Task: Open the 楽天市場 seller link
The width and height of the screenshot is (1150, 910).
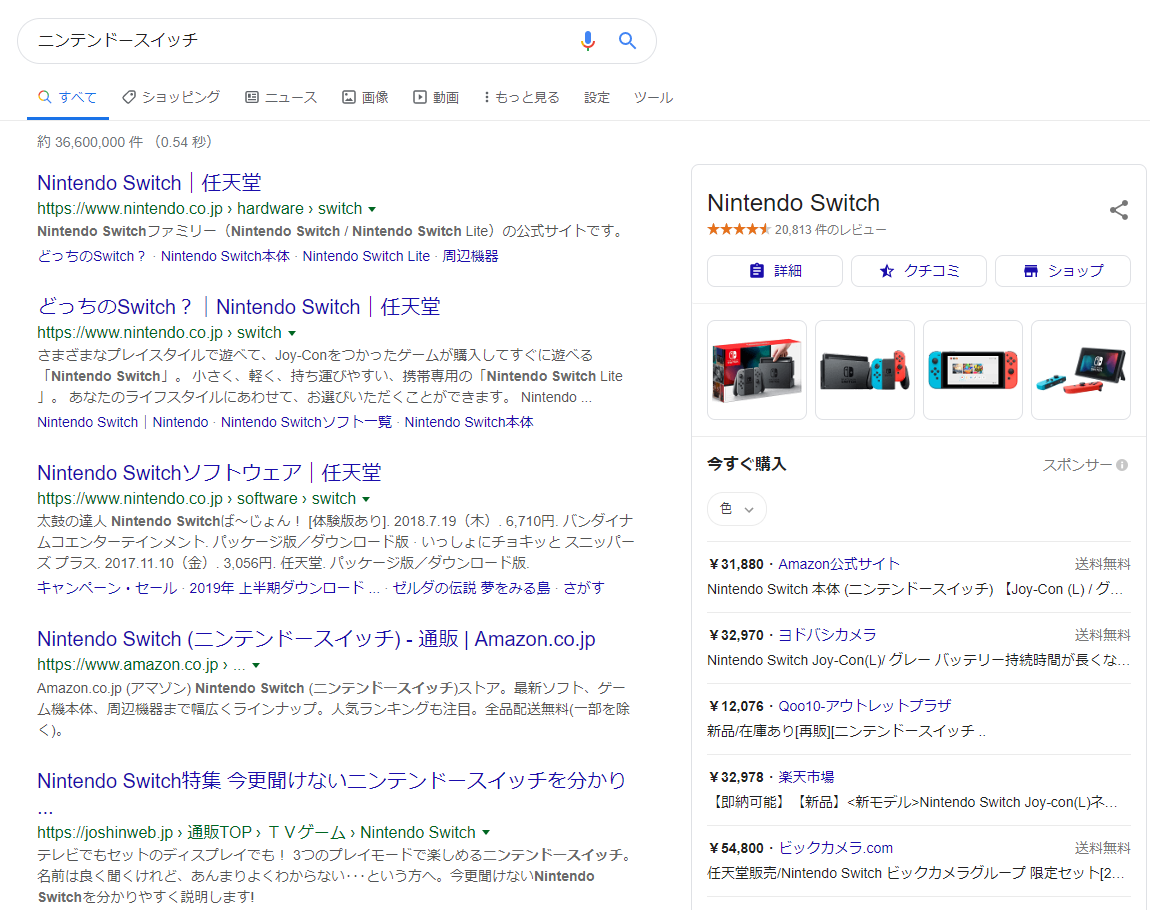Action: coord(806,777)
